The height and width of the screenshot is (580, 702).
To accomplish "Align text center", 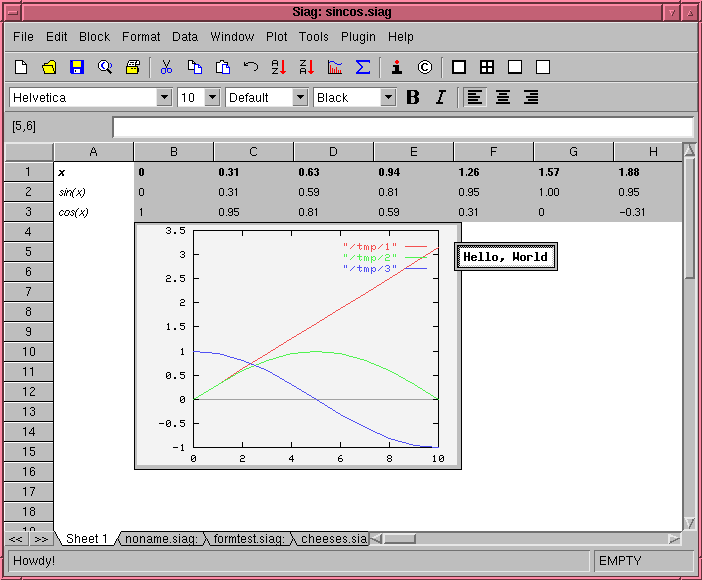I will pos(503,97).
